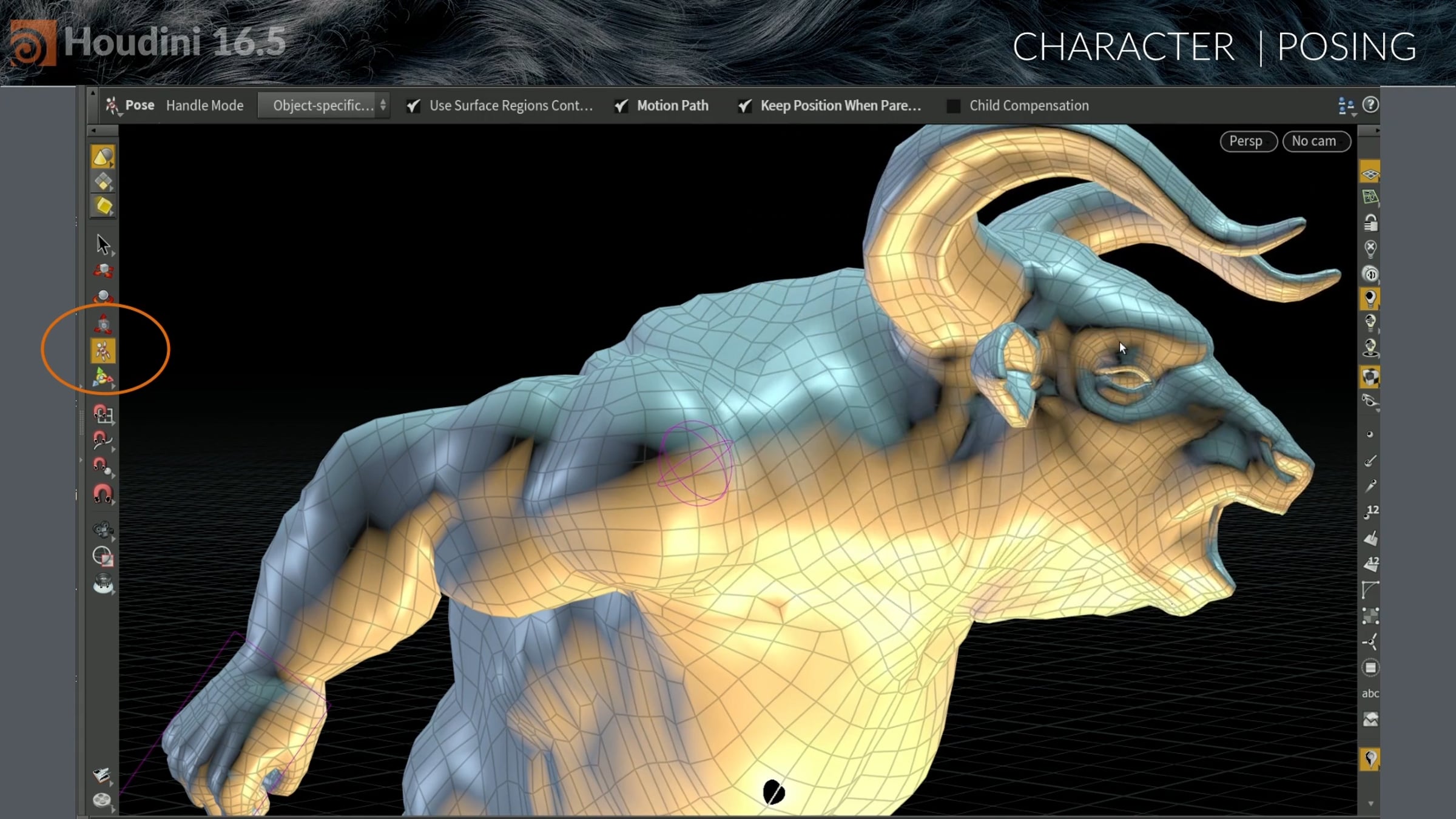The width and height of the screenshot is (1456, 819).
Task: Select the camera View tool
Action: click(103, 530)
